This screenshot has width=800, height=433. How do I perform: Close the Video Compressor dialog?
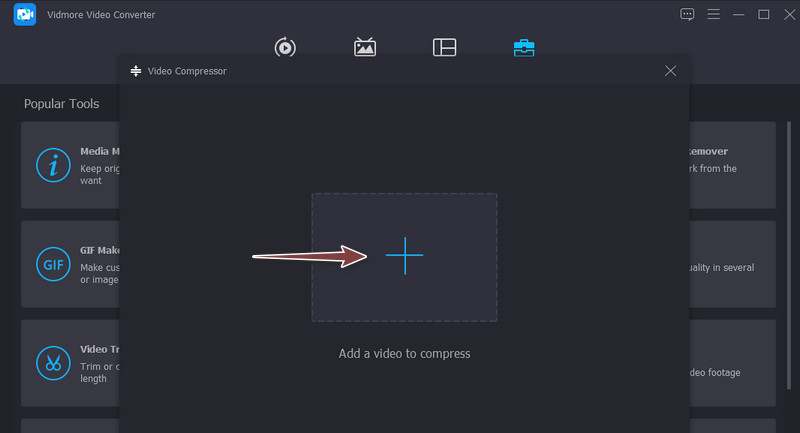click(670, 71)
